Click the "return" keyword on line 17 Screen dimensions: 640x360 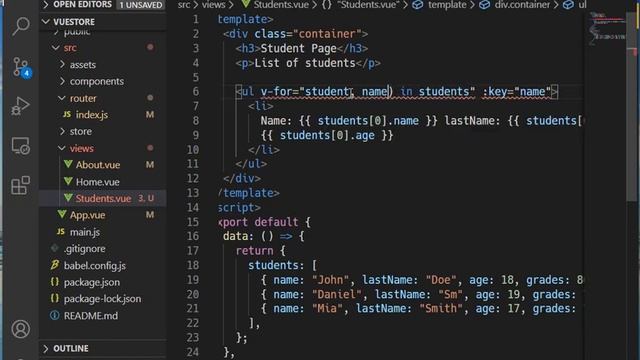pyautogui.click(x=254, y=251)
